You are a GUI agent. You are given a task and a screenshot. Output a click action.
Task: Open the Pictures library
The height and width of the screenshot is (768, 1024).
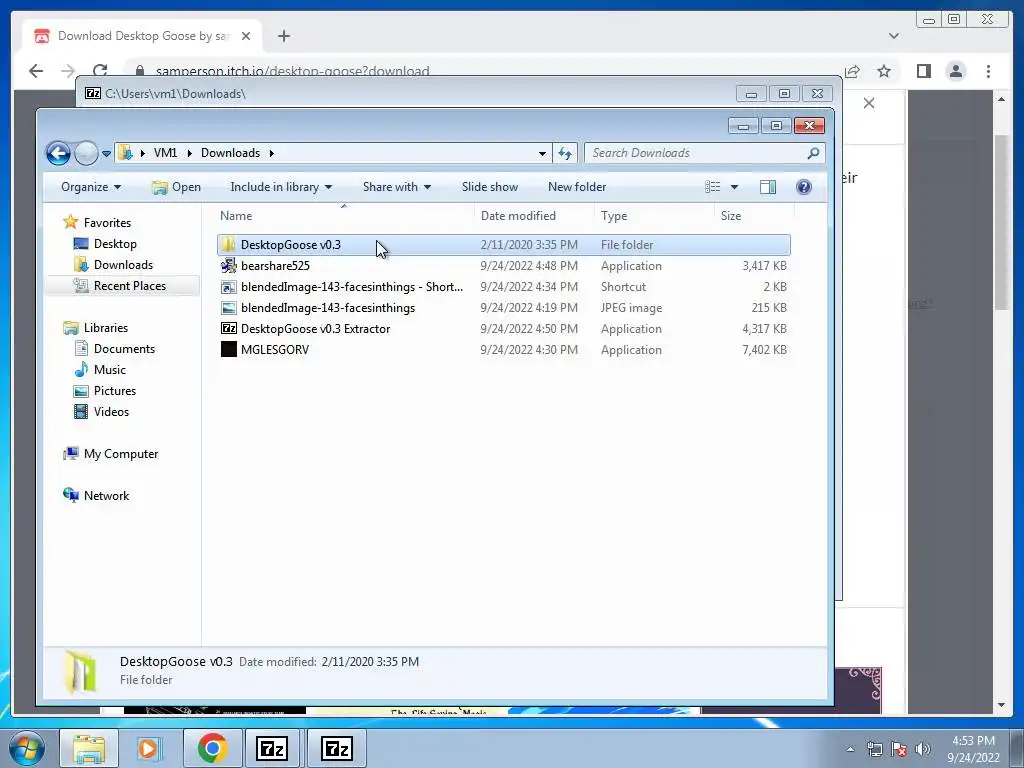coord(115,391)
